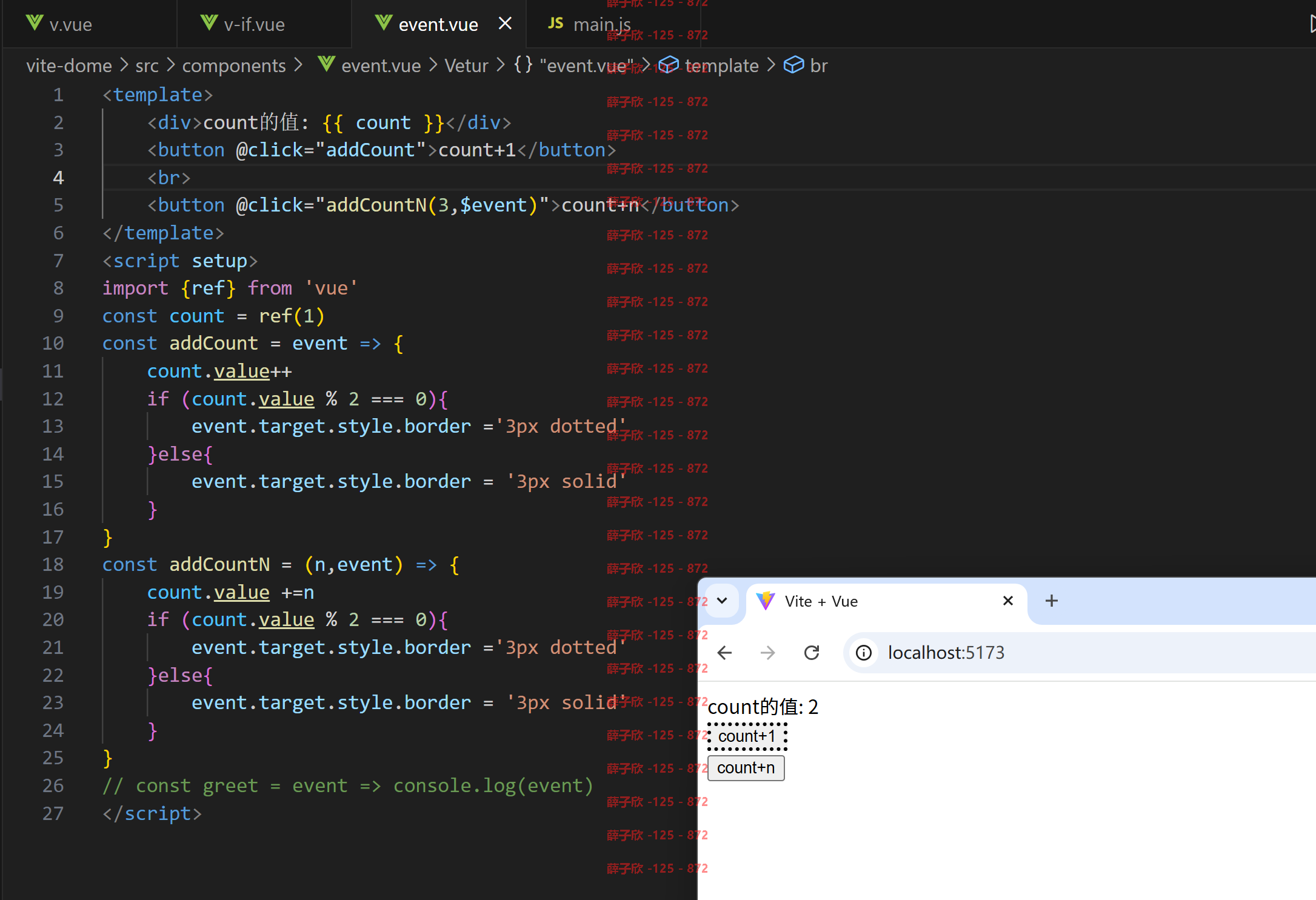Open the template breadcrumb segment
This screenshot has height=900, width=1316.
tap(721, 65)
